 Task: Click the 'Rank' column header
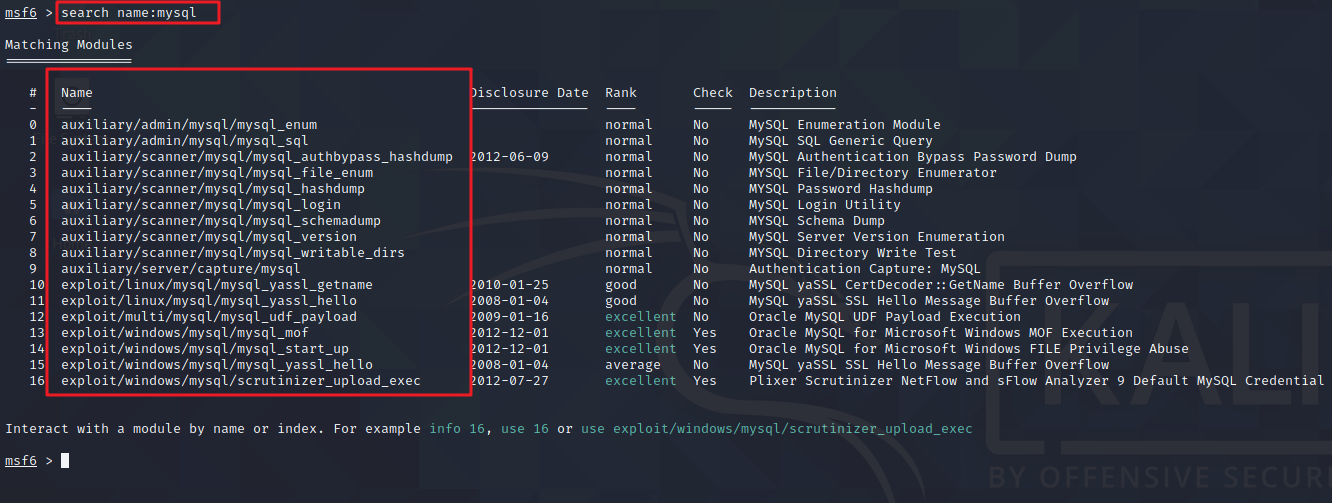[x=621, y=93]
